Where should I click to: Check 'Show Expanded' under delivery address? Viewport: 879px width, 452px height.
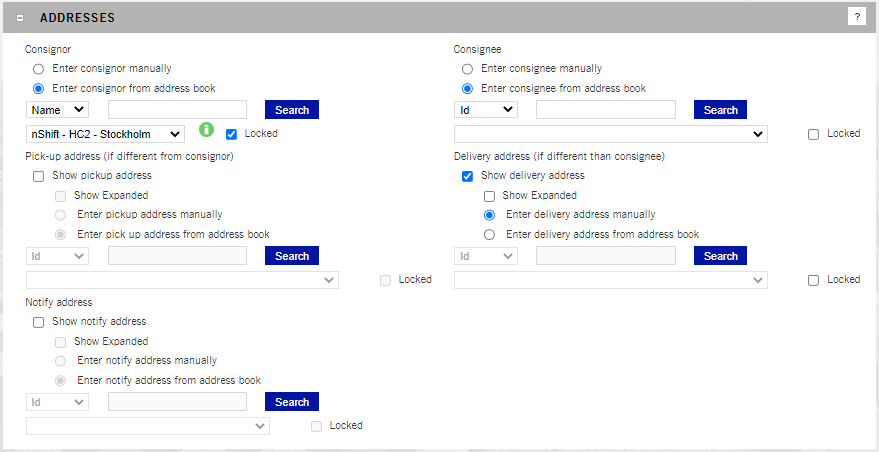tap(490, 196)
